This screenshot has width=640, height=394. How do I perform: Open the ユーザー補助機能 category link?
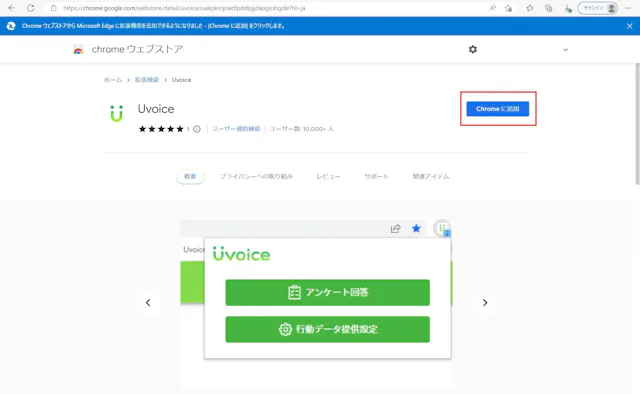pyautogui.click(x=236, y=129)
